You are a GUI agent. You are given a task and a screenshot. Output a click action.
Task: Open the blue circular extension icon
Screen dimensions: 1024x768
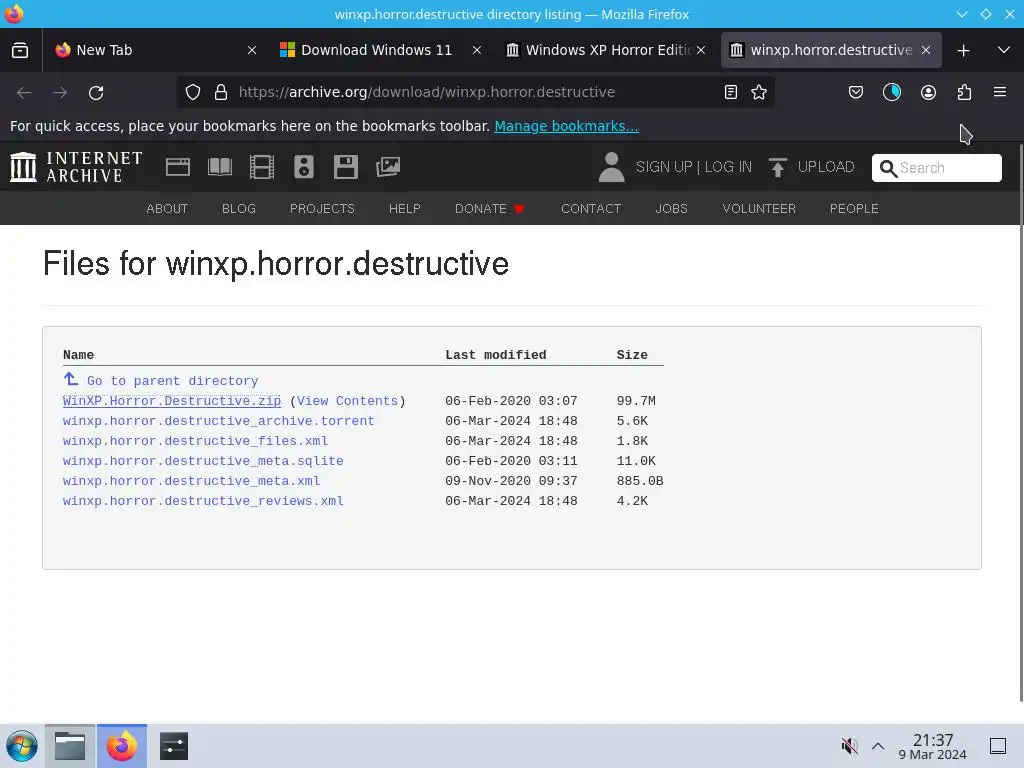[x=892, y=92]
